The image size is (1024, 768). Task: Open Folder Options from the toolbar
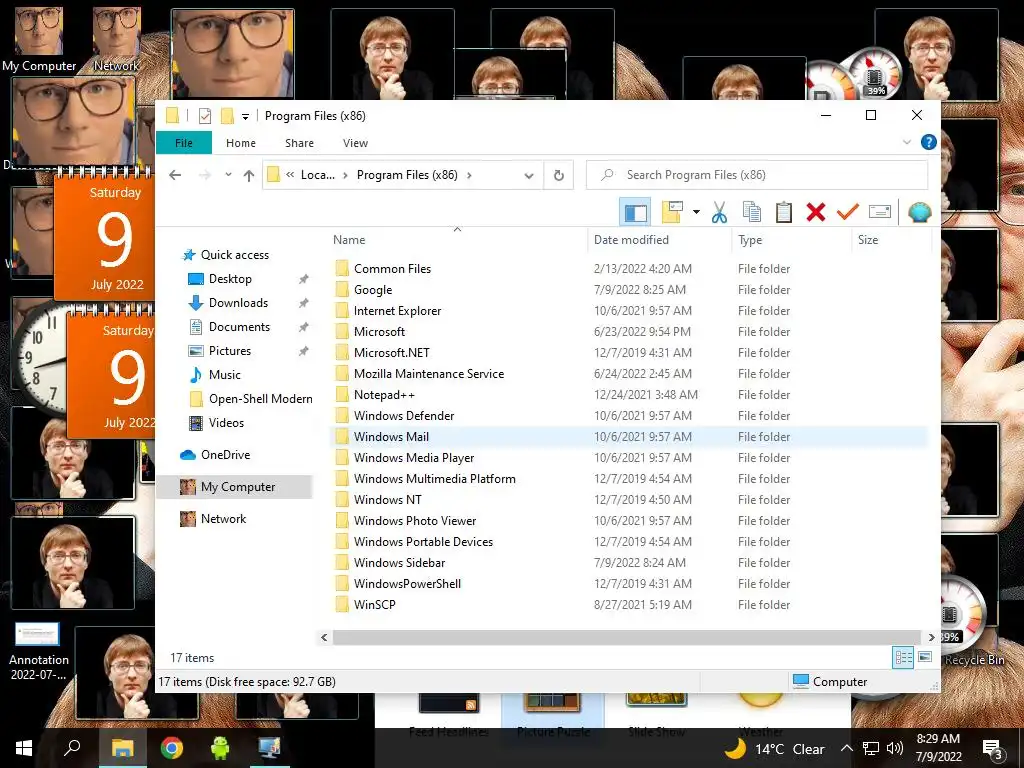coord(673,212)
